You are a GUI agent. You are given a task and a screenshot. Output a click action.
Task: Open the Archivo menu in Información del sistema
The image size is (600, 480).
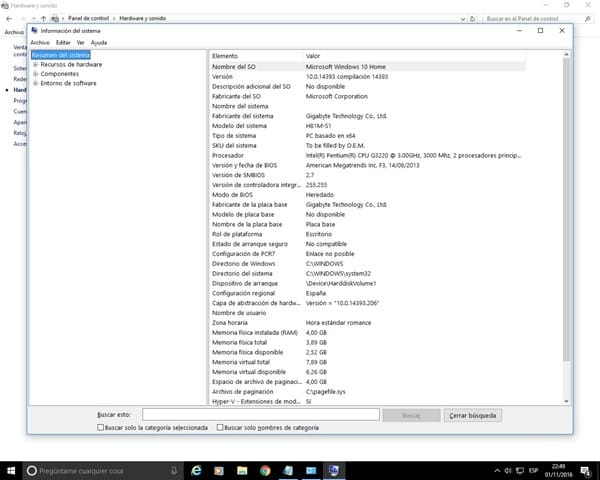(40, 42)
